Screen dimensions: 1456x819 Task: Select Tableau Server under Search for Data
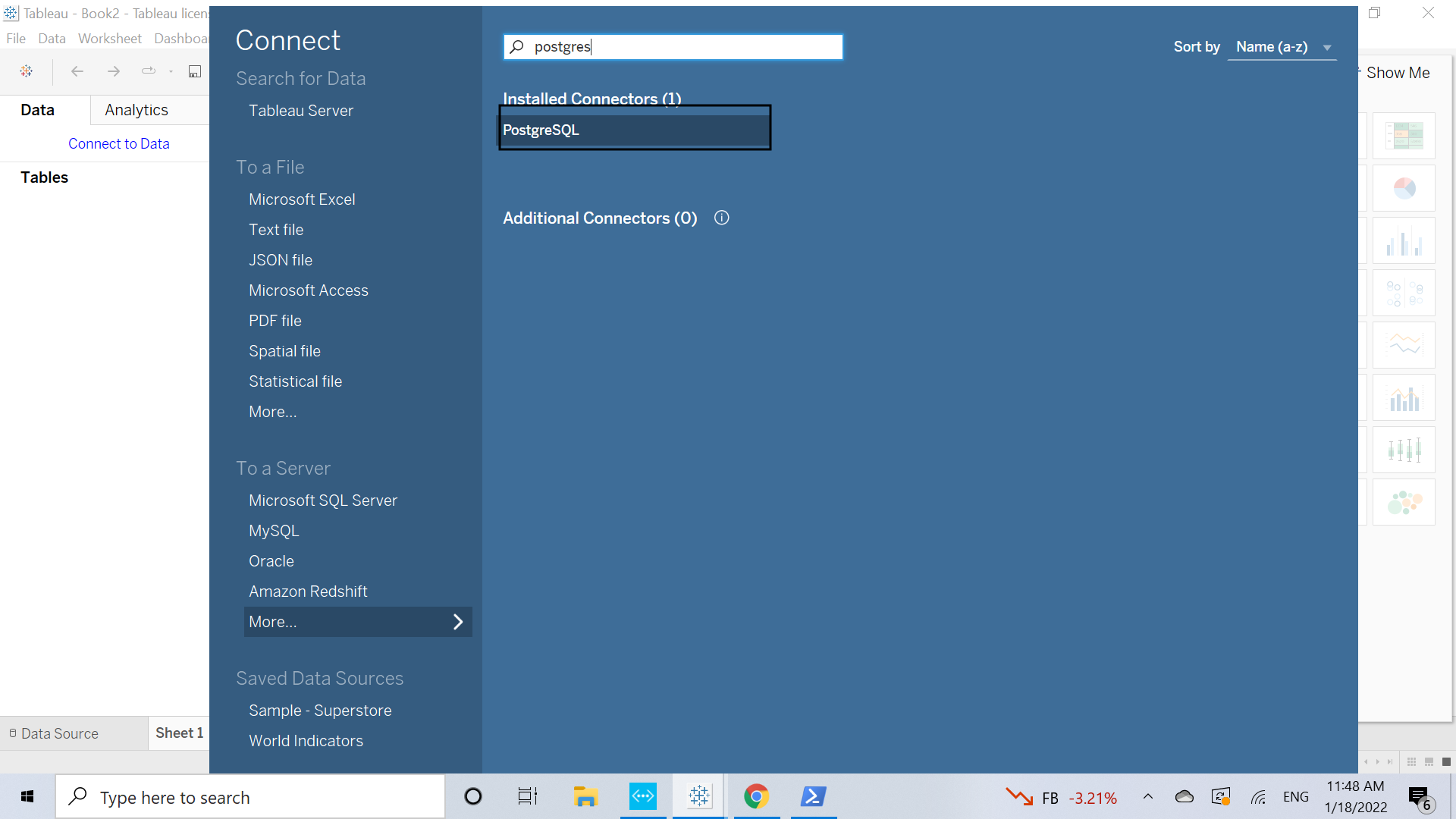[301, 111]
